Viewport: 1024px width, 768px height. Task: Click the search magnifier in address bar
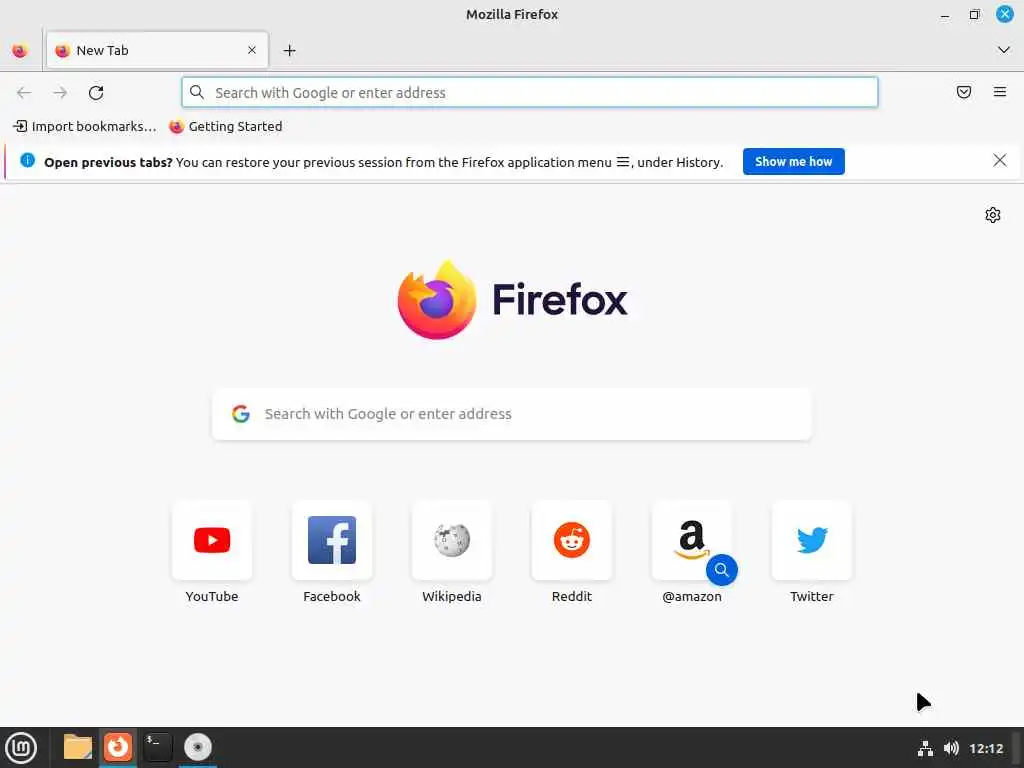[x=197, y=92]
